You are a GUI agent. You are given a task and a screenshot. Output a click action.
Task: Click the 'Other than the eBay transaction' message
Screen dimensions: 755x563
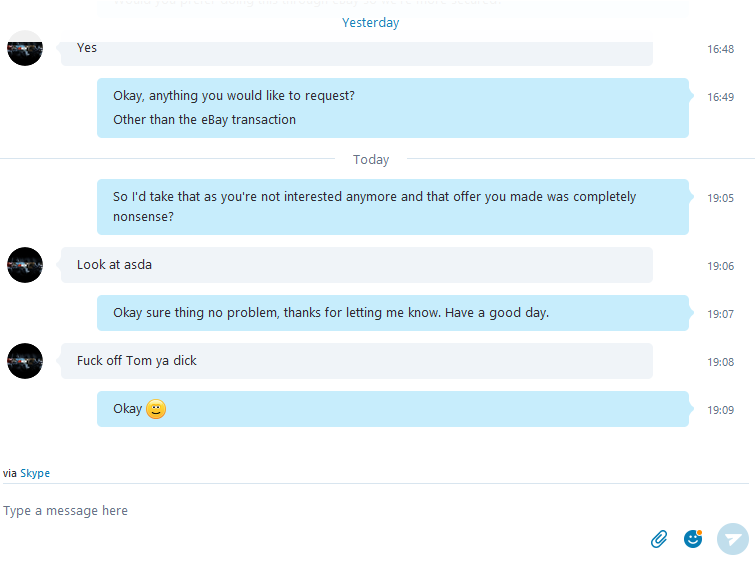(205, 119)
